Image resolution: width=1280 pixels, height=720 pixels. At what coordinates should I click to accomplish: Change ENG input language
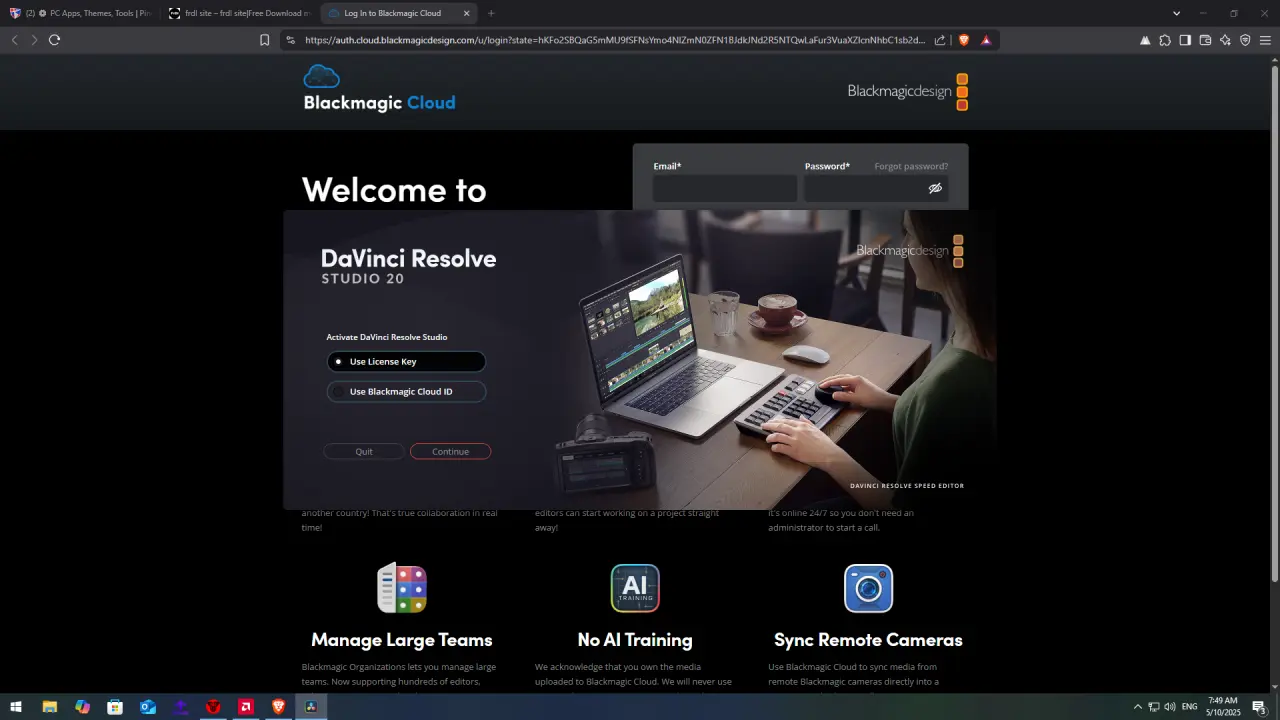(1190, 707)
